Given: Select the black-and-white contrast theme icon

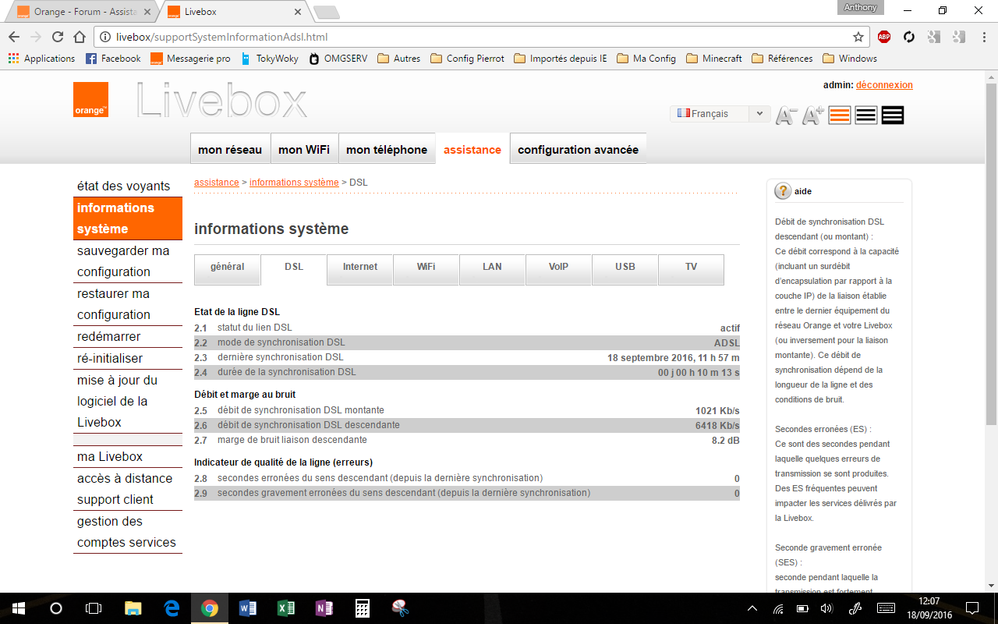Looking at the screenshot, I should [x=866, y=115].
